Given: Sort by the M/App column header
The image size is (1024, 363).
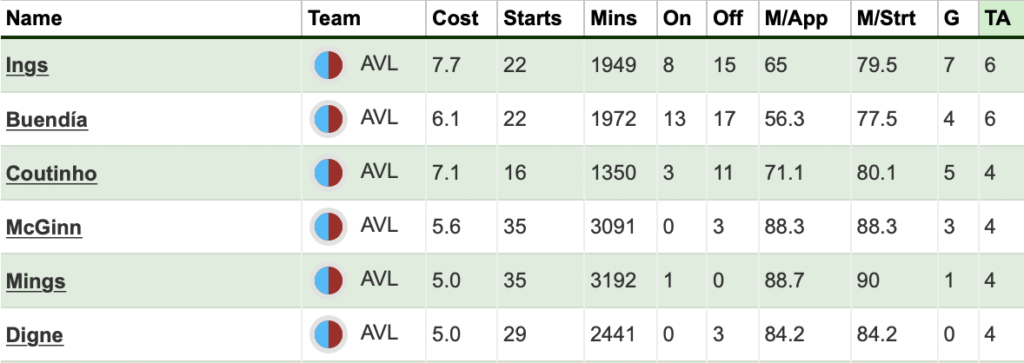Looking at the screenshot, I should coord(796,18).
